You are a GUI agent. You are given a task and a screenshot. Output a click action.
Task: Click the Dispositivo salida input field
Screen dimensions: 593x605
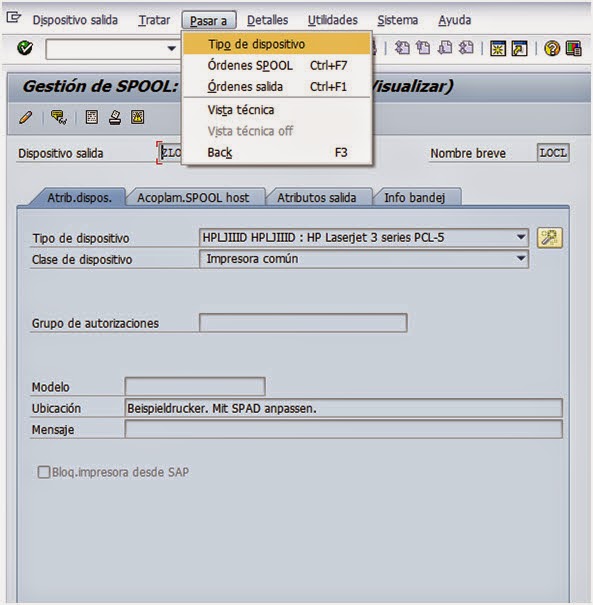pos(170,153)
